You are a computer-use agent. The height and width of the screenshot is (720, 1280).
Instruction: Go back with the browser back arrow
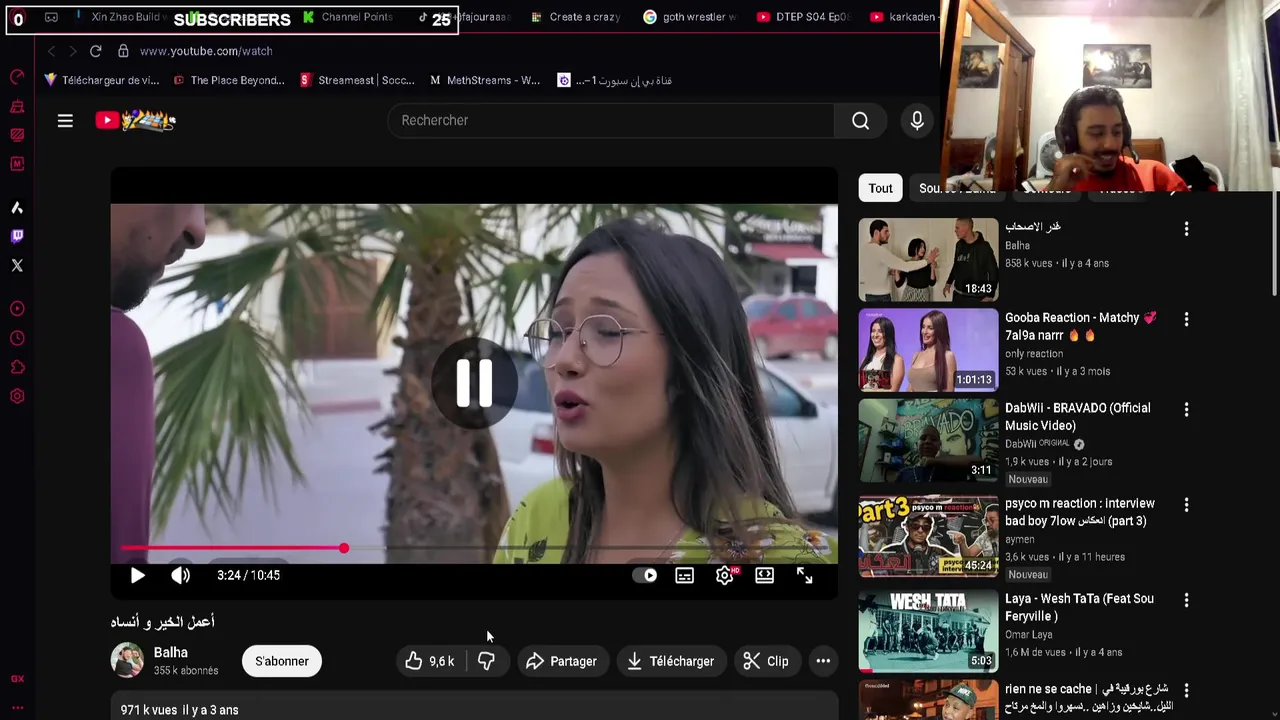tap(51, 51)
